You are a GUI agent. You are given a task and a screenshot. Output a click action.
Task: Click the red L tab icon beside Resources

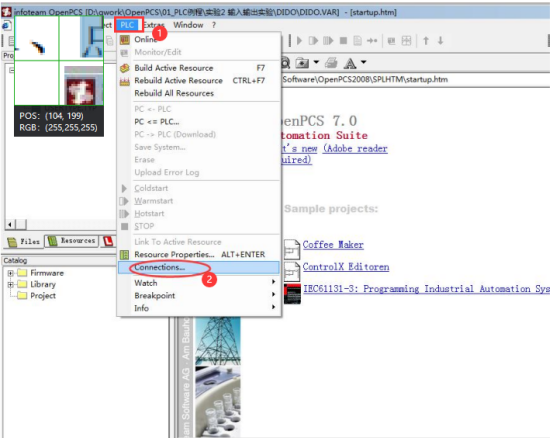coord(108,241)
